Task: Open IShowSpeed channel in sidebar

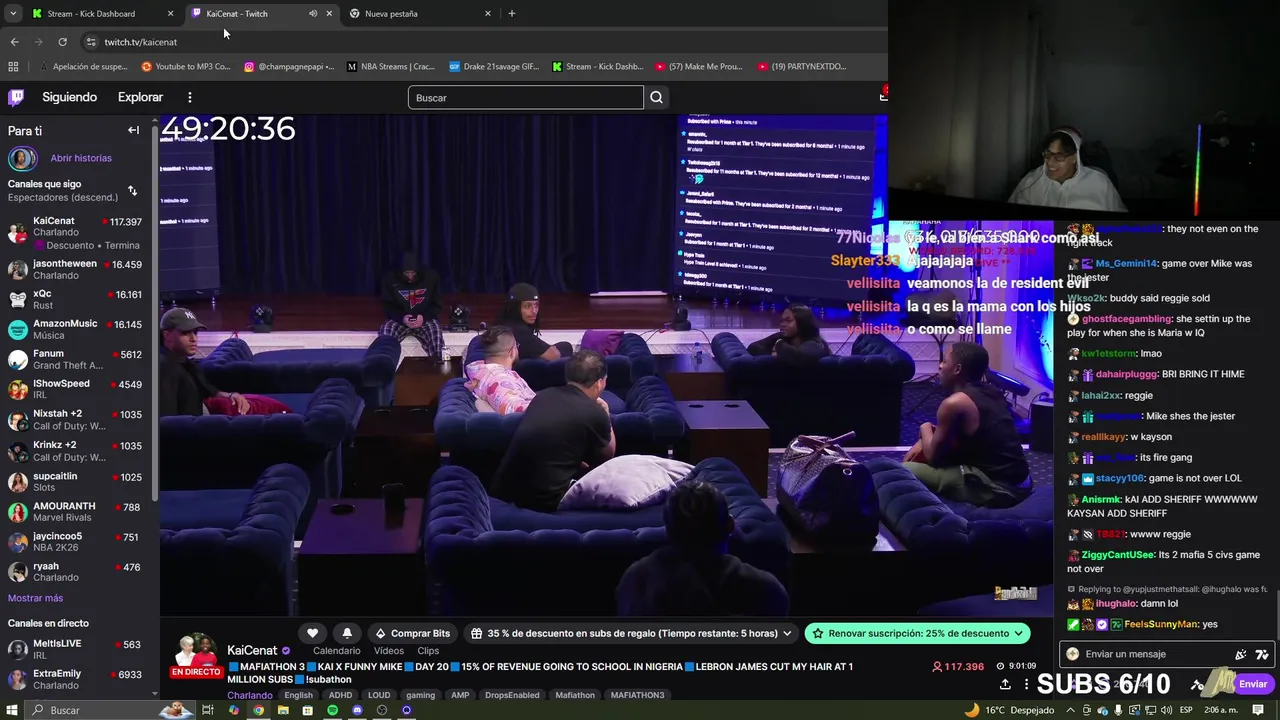Action: click(x=75, y=389)
